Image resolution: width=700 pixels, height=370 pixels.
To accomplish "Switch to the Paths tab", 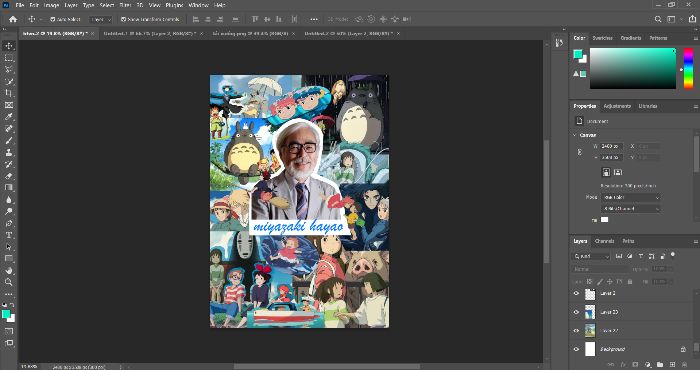I will click(628, 241).
